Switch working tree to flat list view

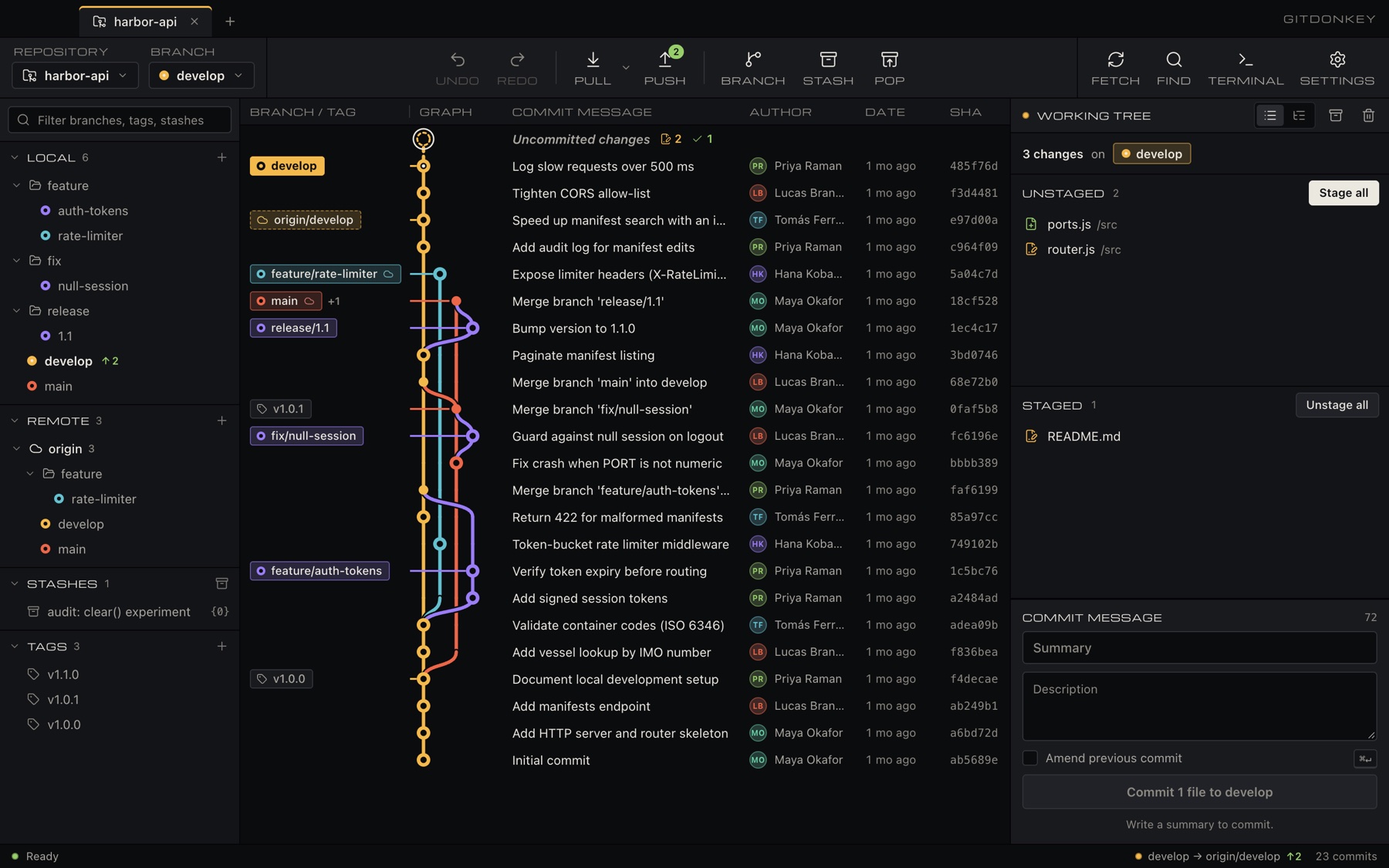[1270, 116]
